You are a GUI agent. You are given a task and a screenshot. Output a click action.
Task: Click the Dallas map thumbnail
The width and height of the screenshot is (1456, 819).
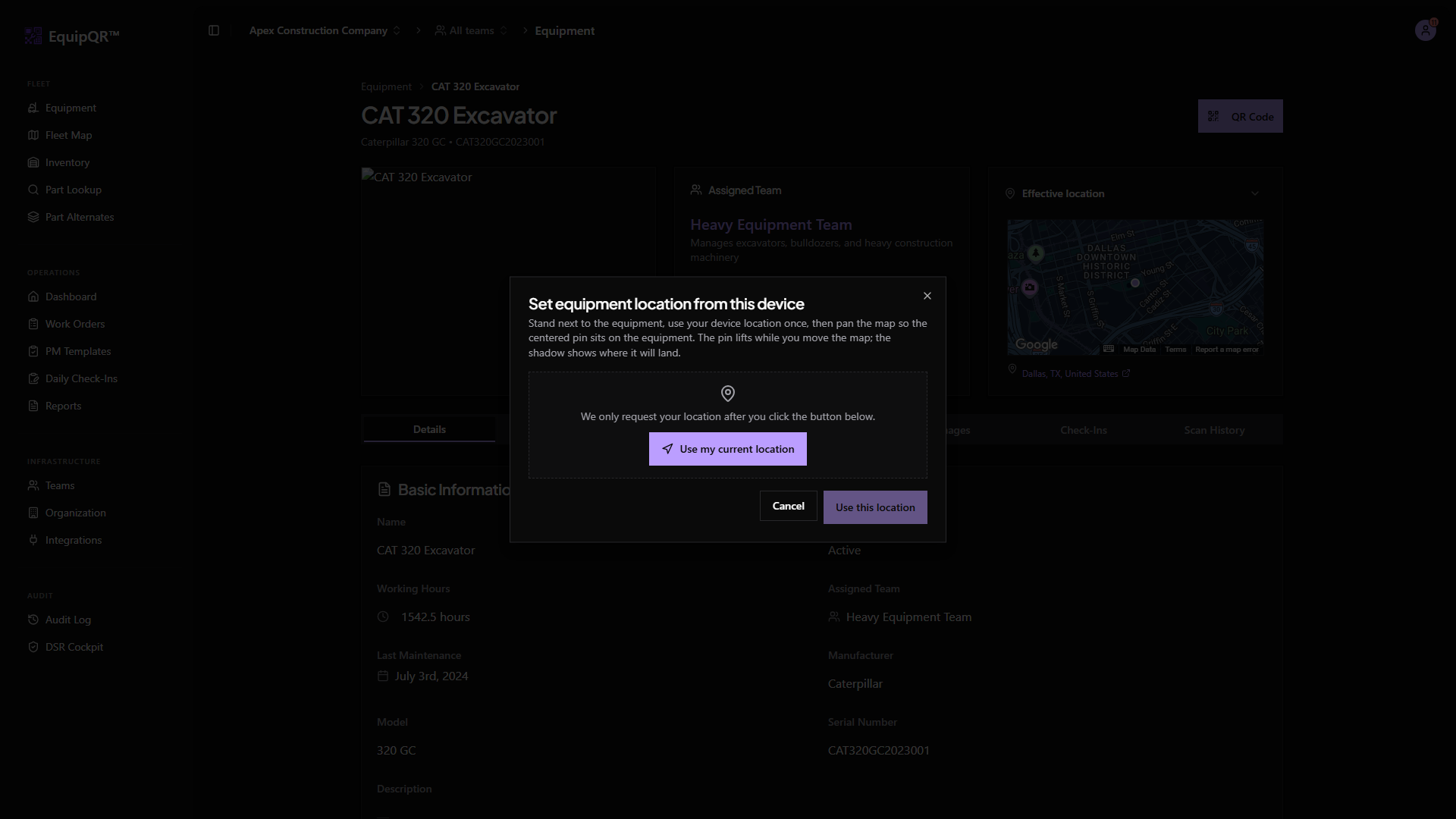pos(1134,287)
